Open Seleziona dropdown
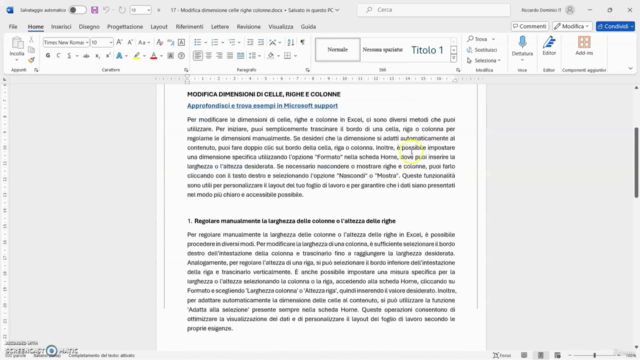The image size is (640, 360). coord(484,60)
